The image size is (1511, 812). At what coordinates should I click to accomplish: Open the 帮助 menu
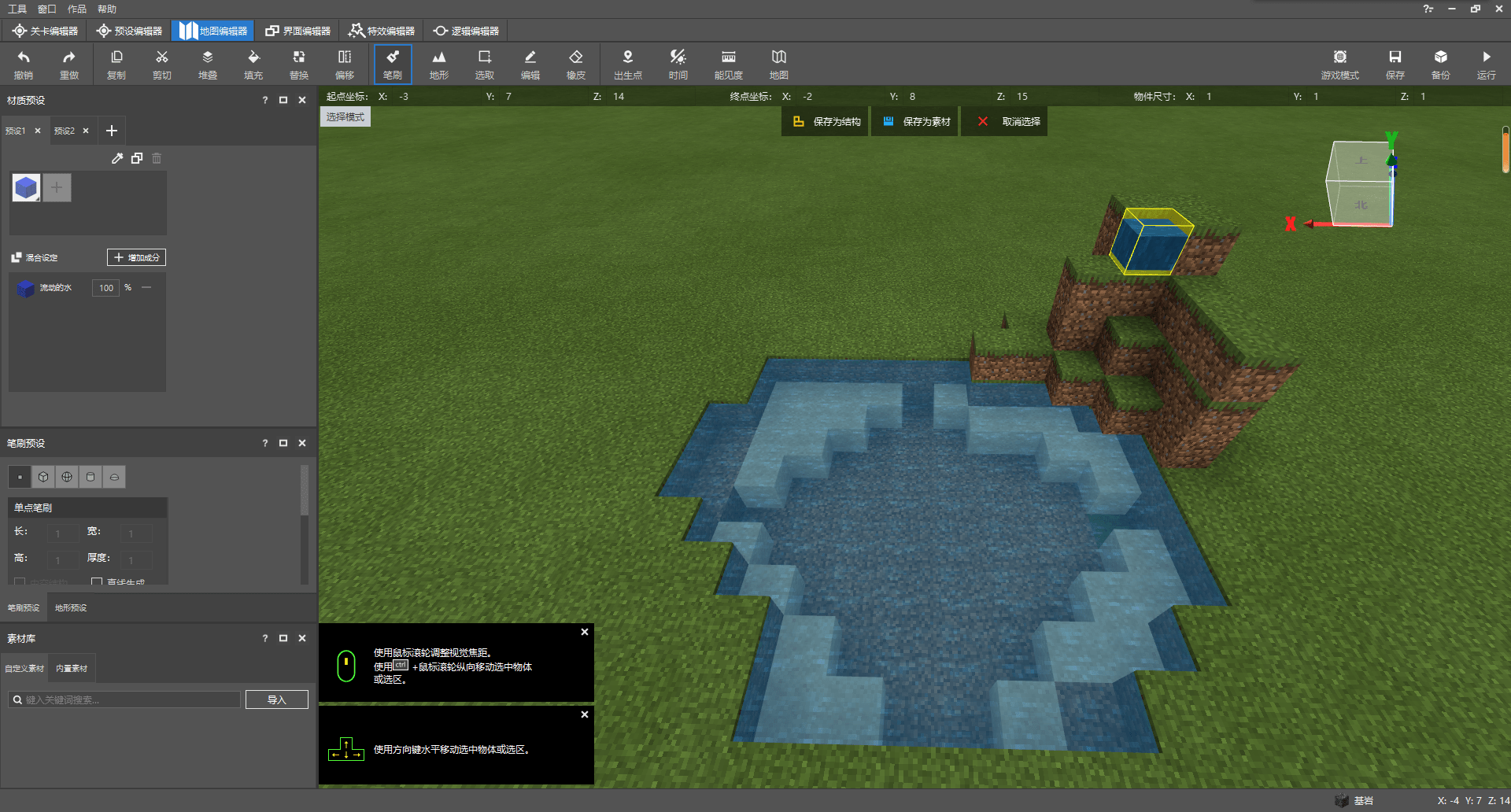tap(107, 9)
